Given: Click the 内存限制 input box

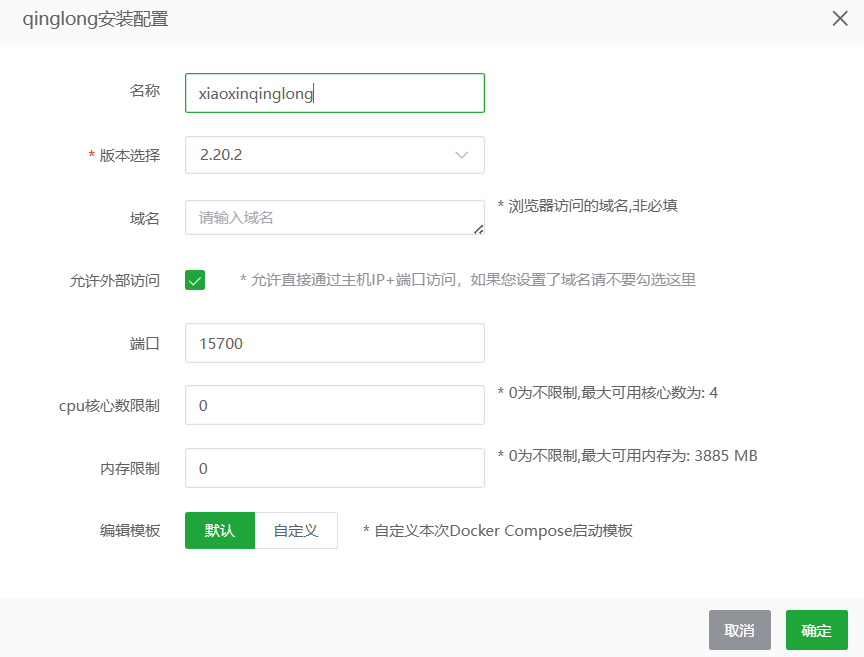Looking at the screenshot, I should (334, 468).
